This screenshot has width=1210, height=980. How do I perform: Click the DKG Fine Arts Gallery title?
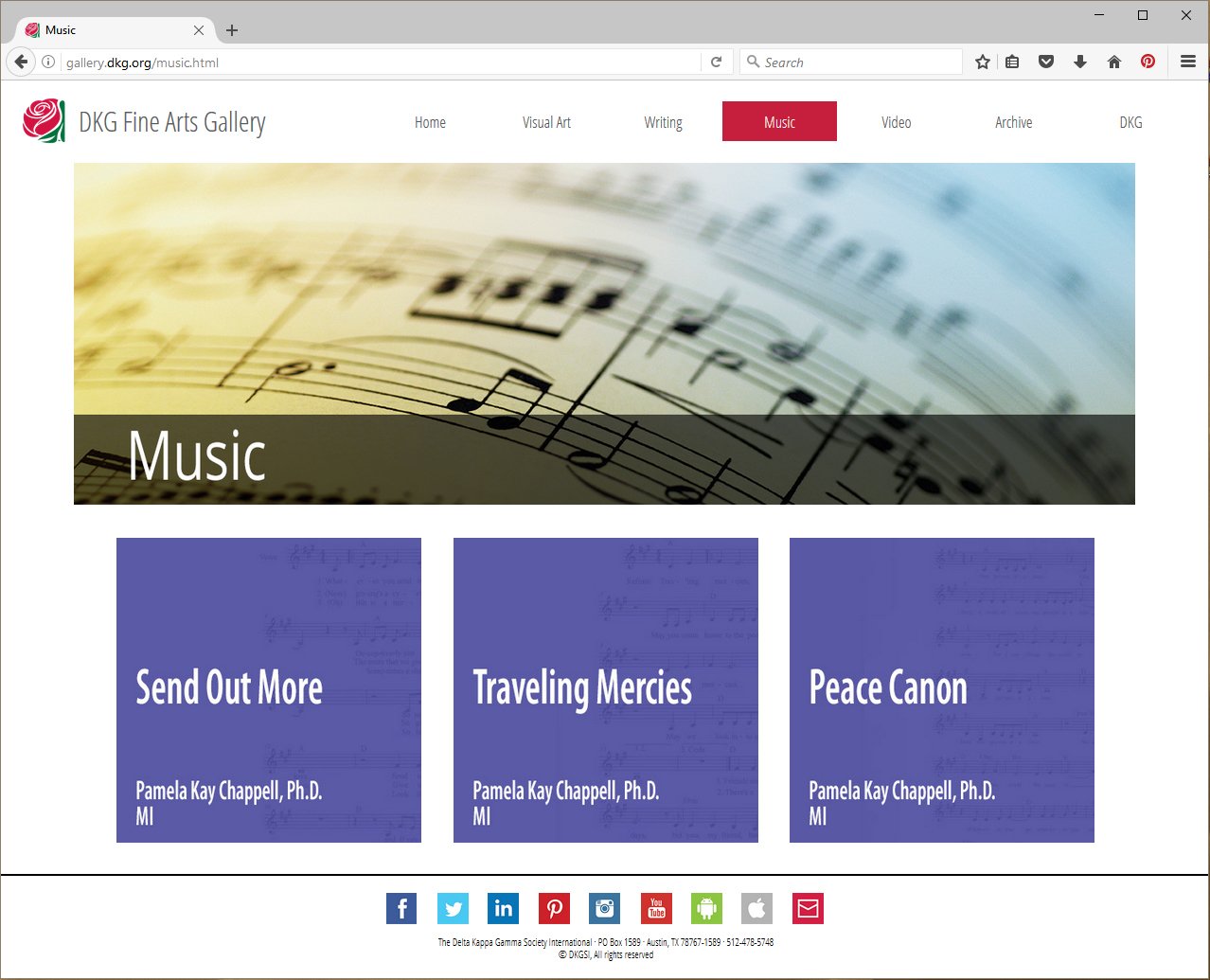tap(172, 122)
